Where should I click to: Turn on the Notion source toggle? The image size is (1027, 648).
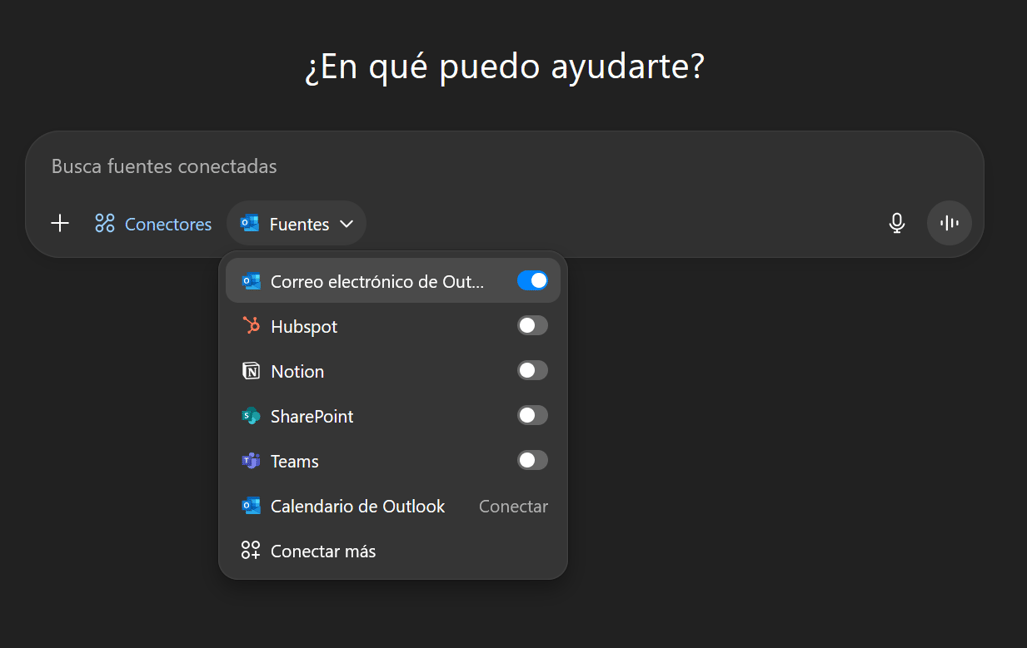click(532, 371)
